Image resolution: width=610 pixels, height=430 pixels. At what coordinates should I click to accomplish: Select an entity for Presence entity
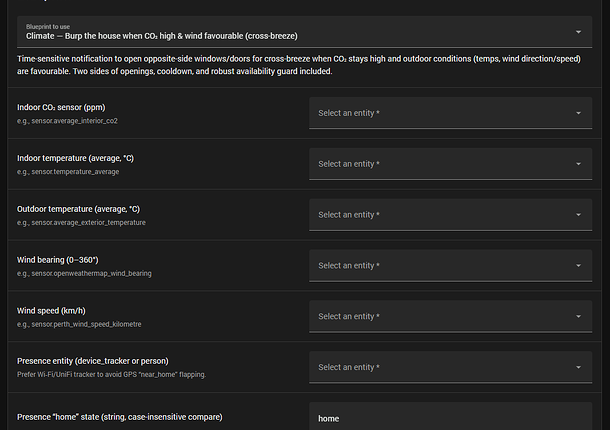pos(440,367)
